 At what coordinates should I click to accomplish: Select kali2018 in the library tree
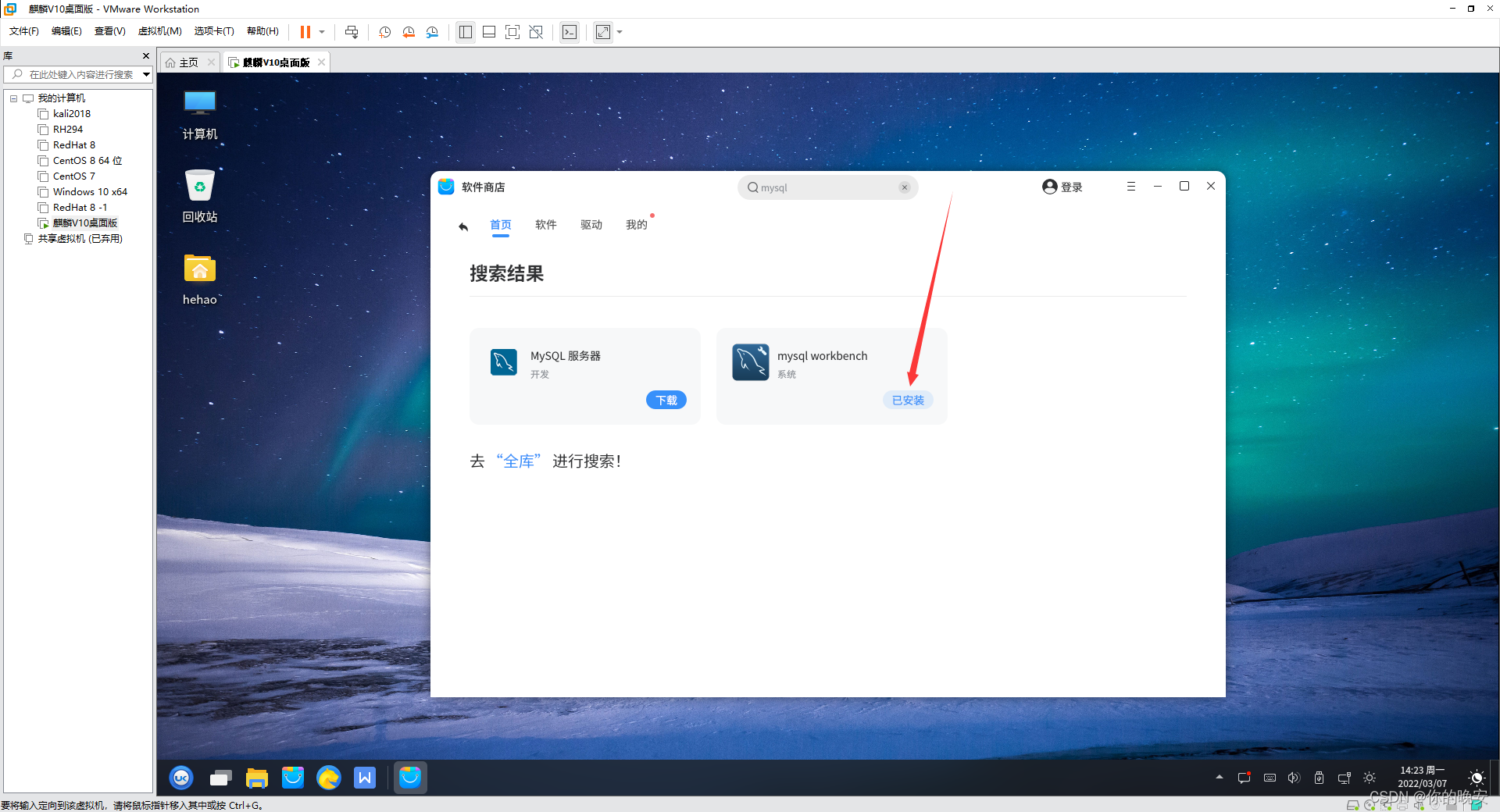[x=71, y=114]
